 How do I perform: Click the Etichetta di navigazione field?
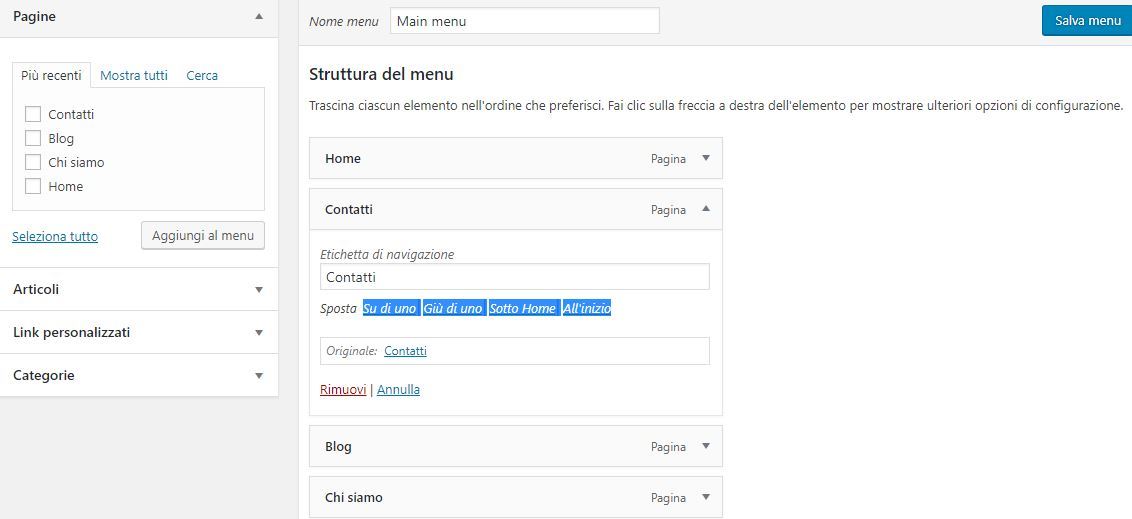(x=515, y=276)
